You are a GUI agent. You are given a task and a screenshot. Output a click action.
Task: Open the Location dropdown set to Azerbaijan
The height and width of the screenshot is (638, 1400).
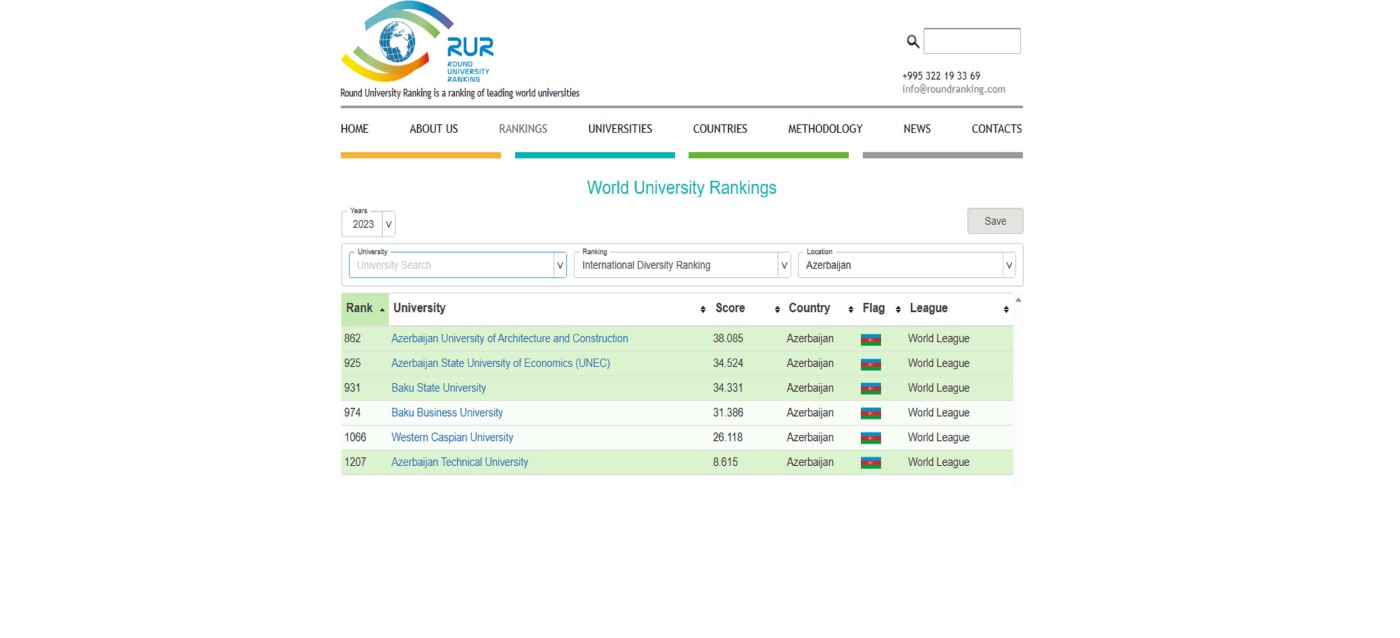(x=1008, y=266)
